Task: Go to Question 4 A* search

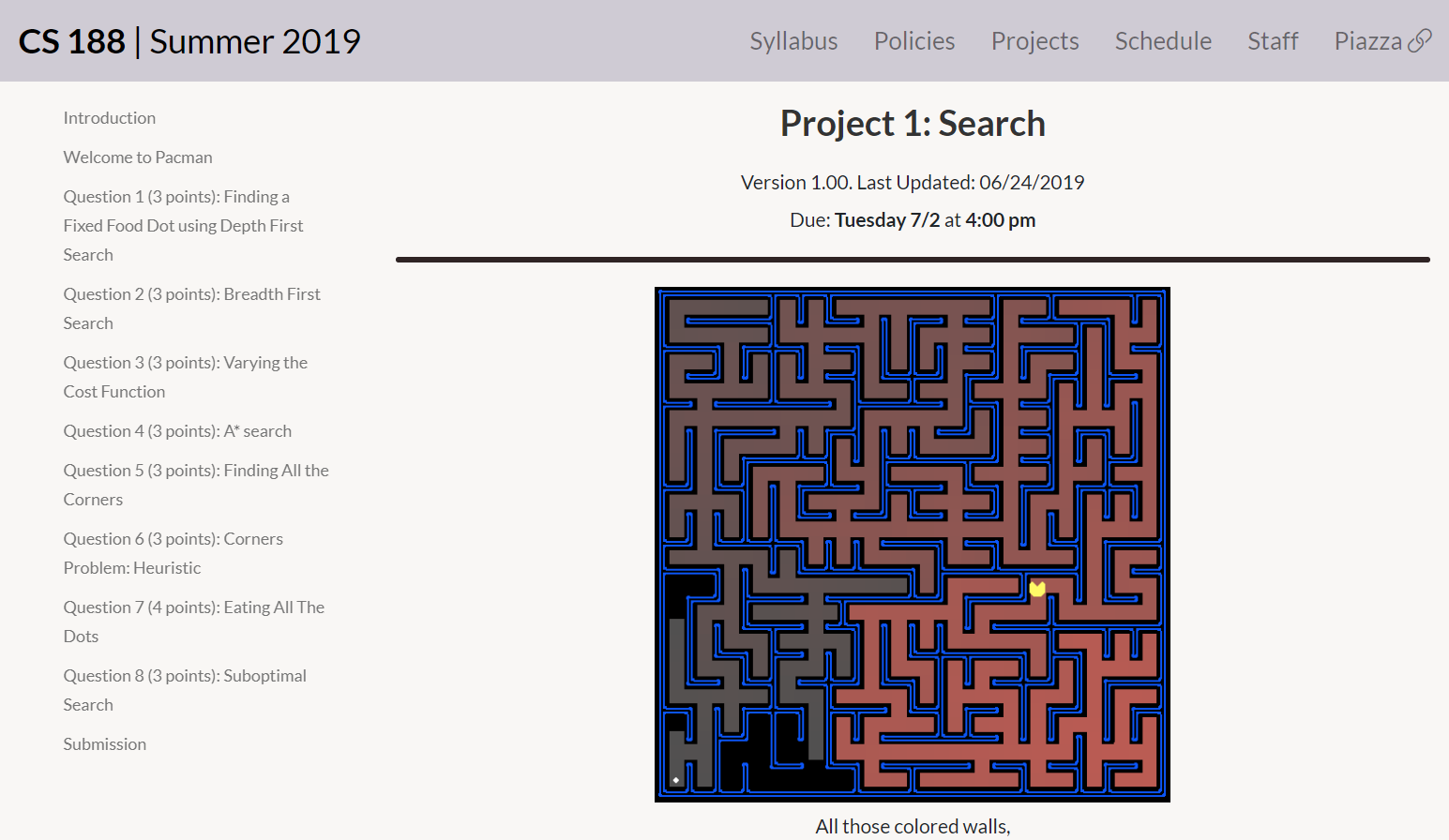Action: pos(177,431)
